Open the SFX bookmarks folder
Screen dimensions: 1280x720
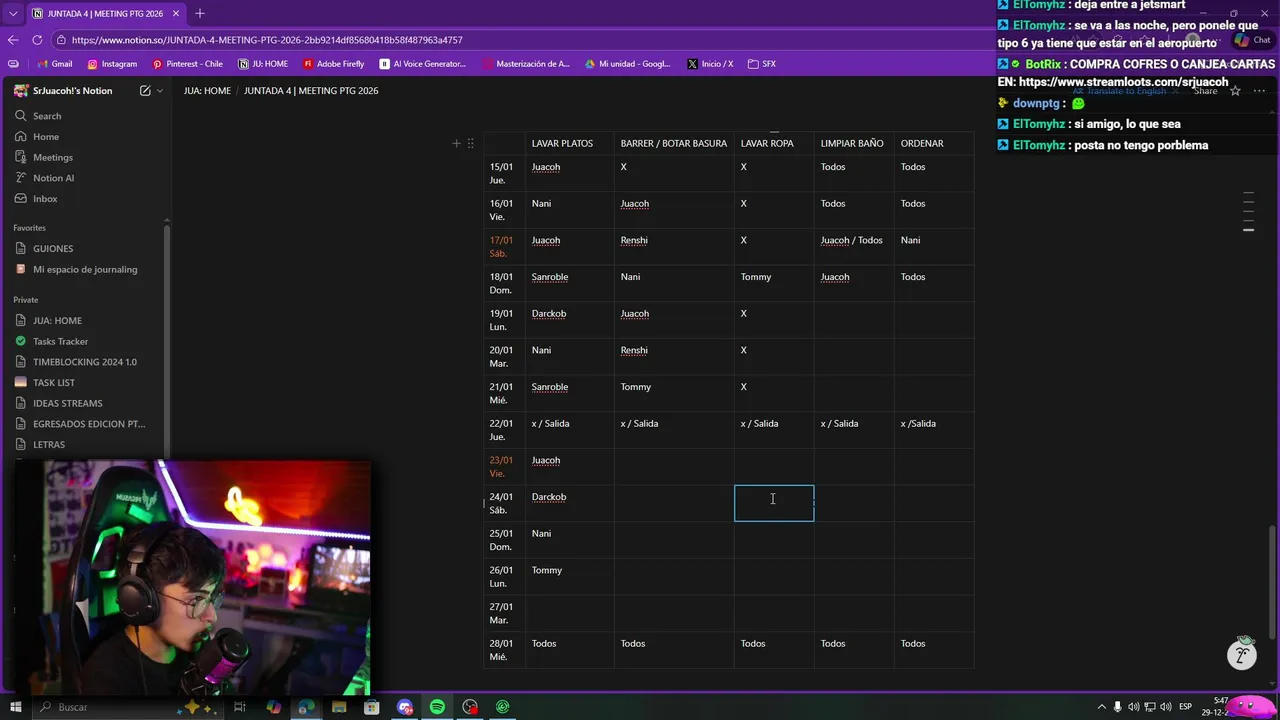pyautogui.click(x=761, y=64)
